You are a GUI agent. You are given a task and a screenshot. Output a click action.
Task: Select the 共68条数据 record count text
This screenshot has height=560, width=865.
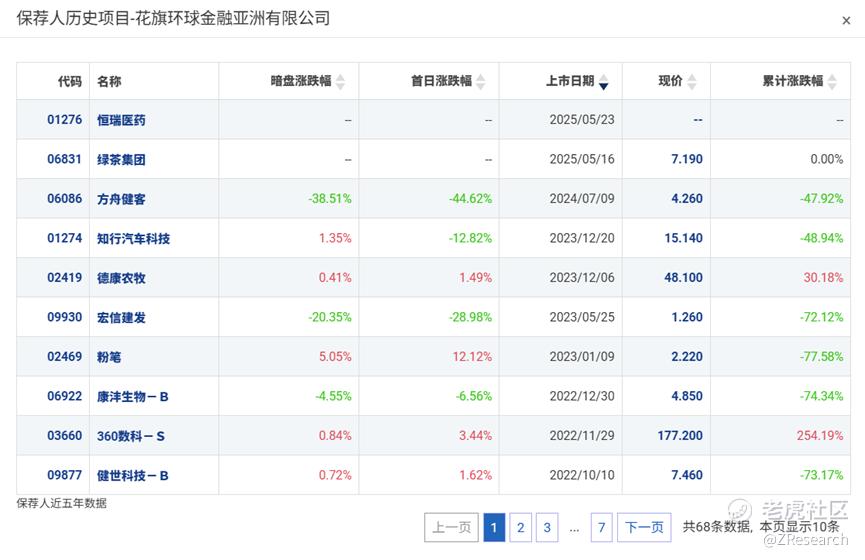tap(716, 527)
